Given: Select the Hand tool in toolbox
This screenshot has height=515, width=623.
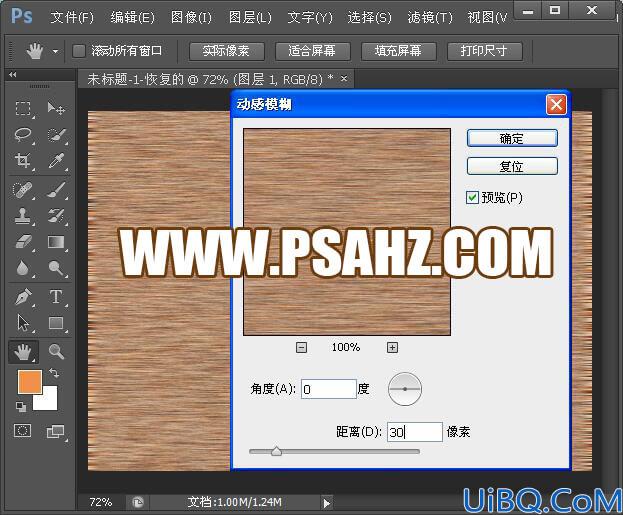Looking at the screenshot, I should point(23,352).
